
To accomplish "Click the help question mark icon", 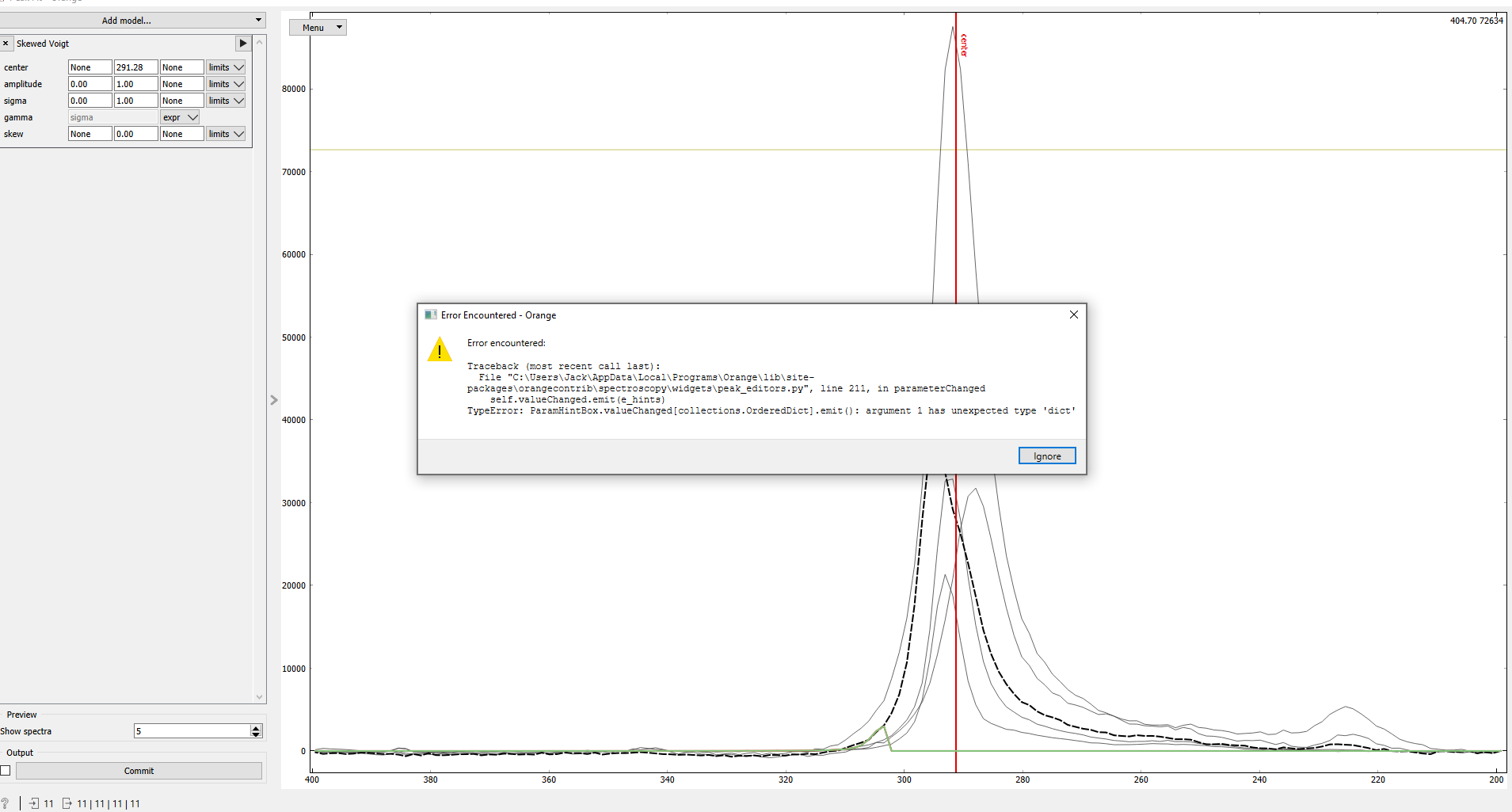I will (x=6, y=803).
